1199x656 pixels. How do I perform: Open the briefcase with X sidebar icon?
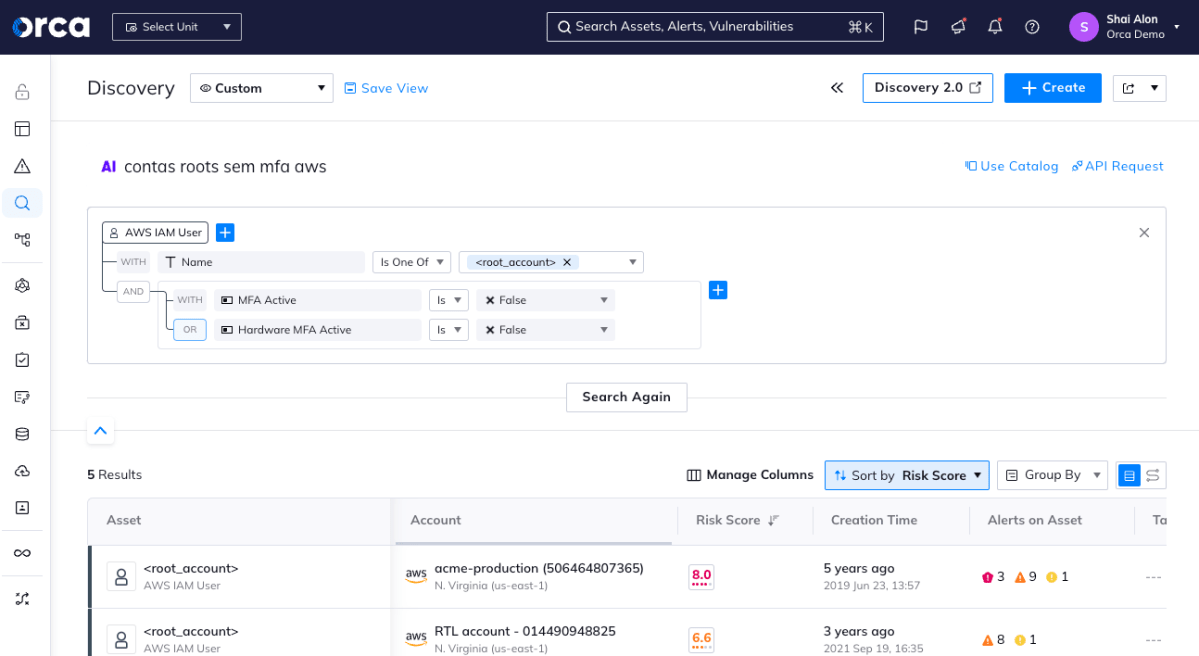[x=22, y=323]
